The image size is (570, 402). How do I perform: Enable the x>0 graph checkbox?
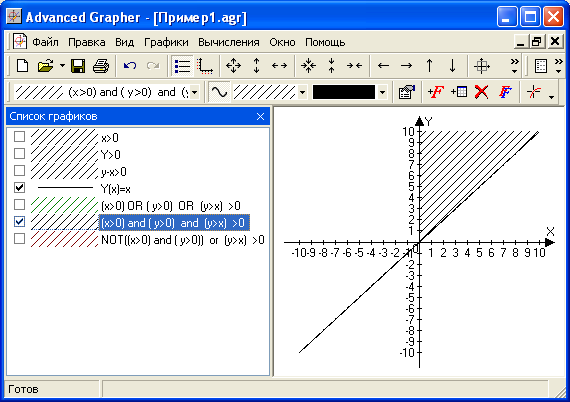click(x=19, y=136)
